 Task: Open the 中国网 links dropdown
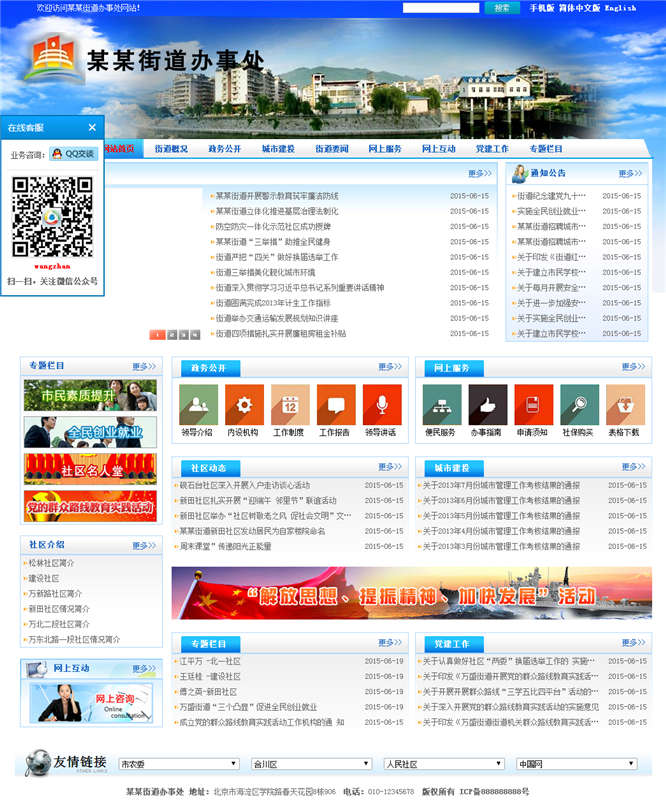[x=576, y=764]
